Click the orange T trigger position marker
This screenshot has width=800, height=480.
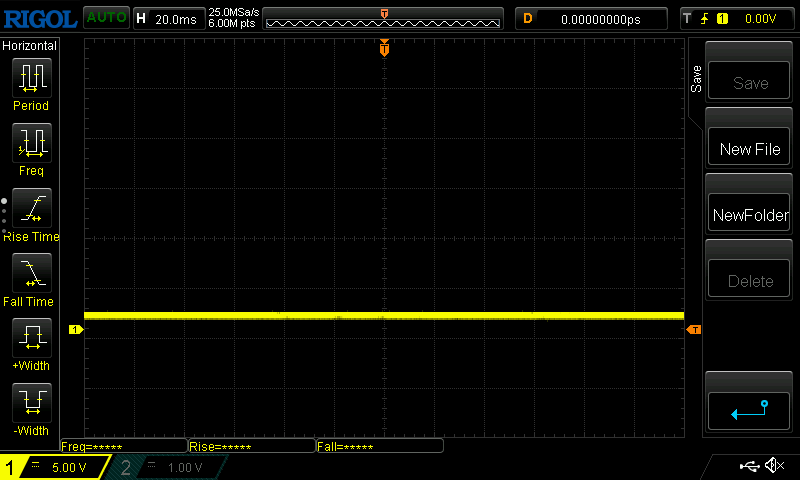384,48
